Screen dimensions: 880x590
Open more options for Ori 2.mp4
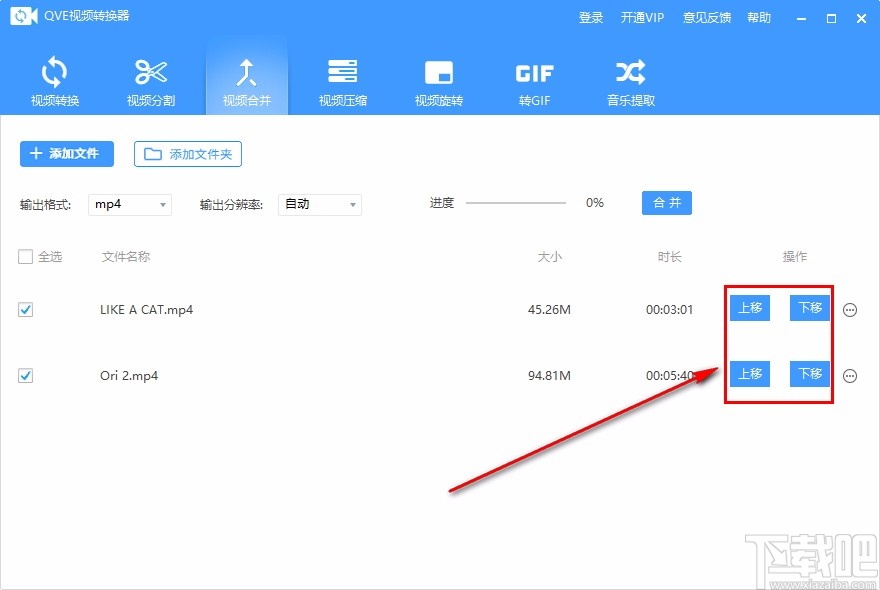849,375
